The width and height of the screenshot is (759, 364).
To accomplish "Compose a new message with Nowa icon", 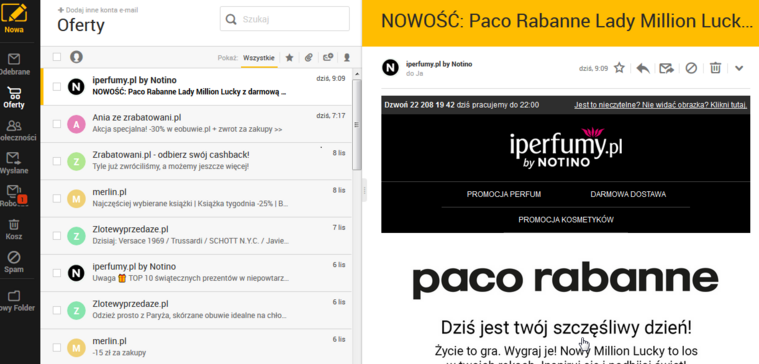I will (14, 18).
